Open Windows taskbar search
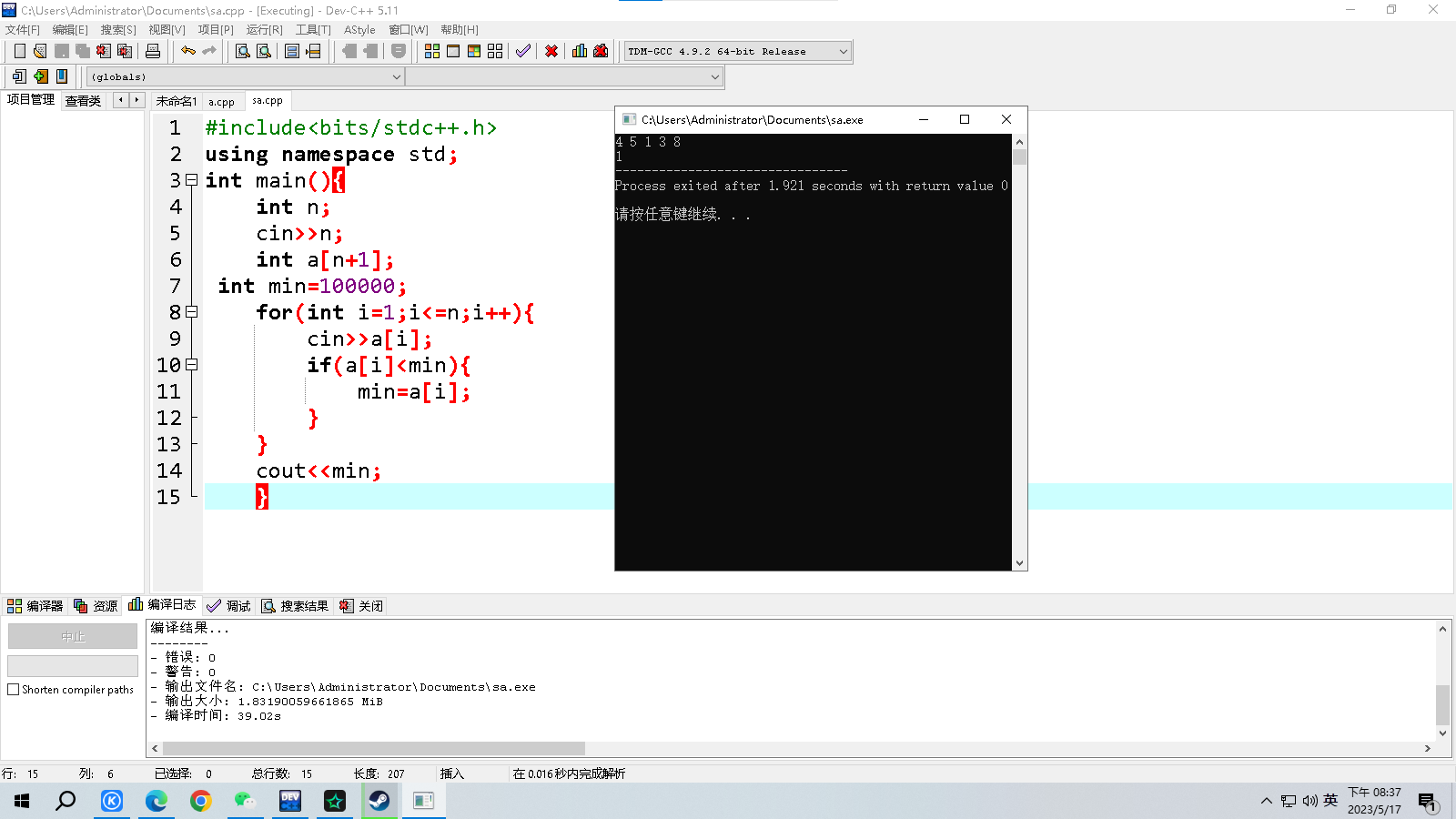This screenshot has width=1456, height=819. [66, 801]
